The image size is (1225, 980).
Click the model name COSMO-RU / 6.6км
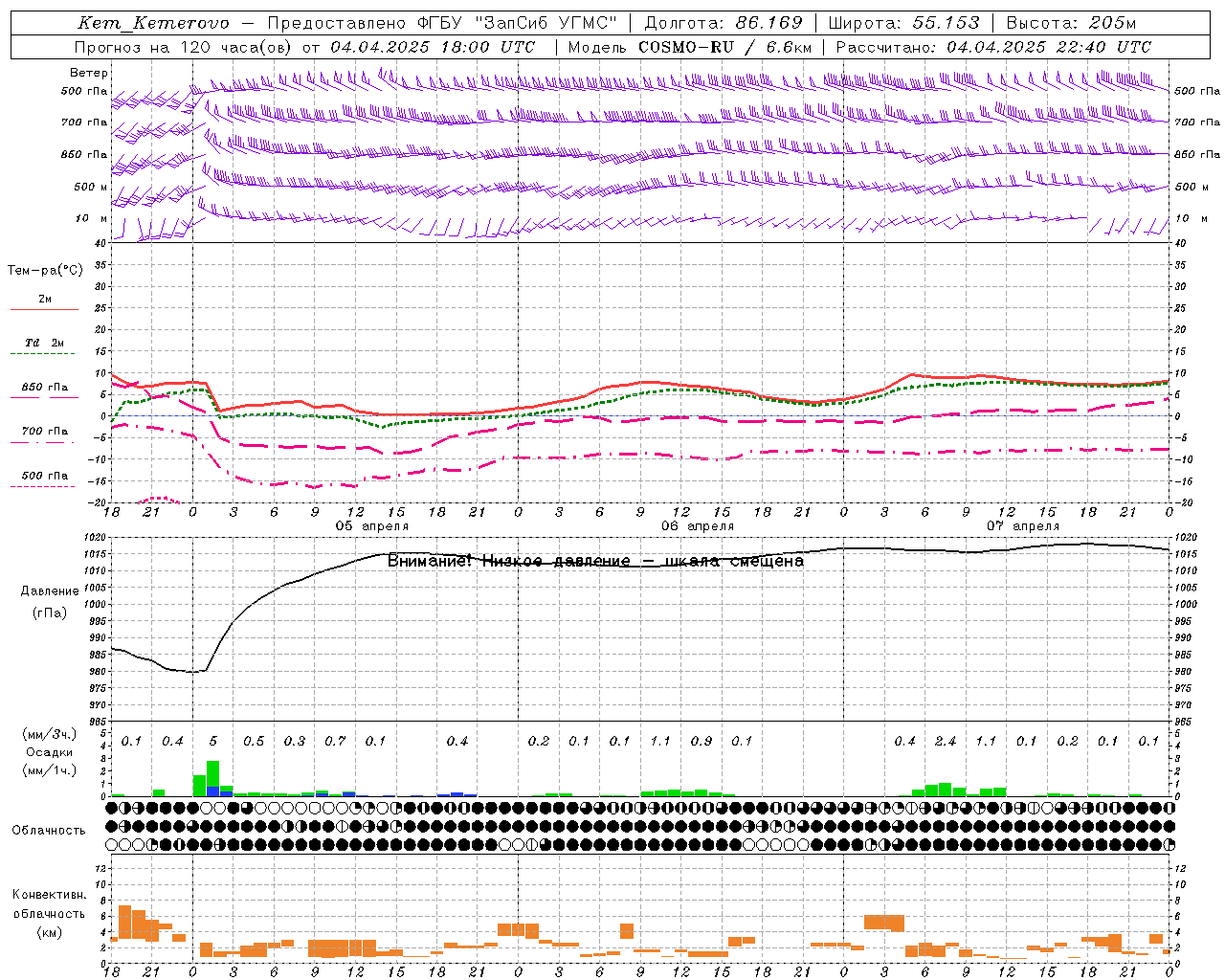726,47
